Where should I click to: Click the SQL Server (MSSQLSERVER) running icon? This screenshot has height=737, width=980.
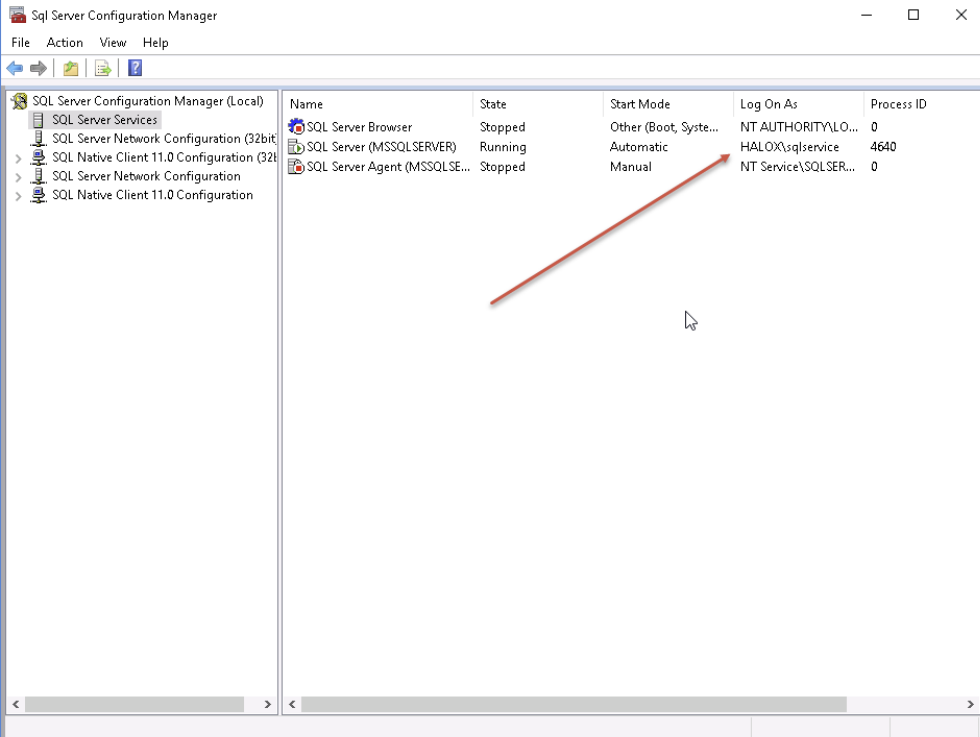click(x=296, y=147)
